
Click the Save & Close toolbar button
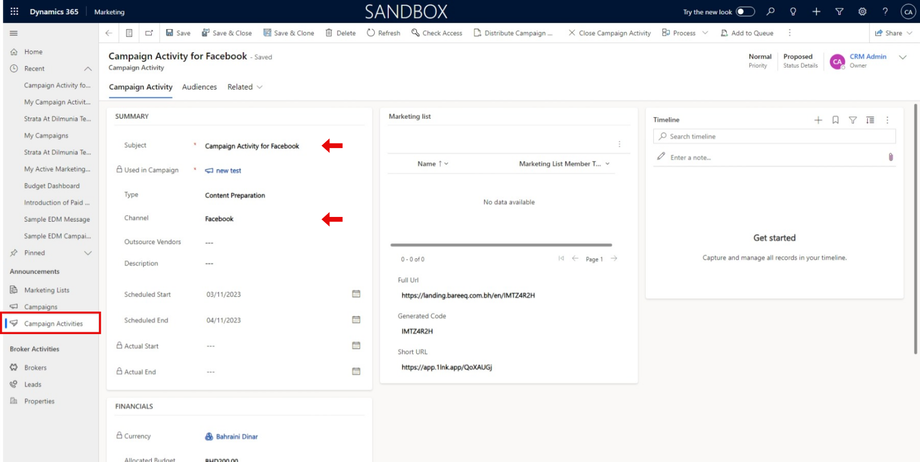227,33
